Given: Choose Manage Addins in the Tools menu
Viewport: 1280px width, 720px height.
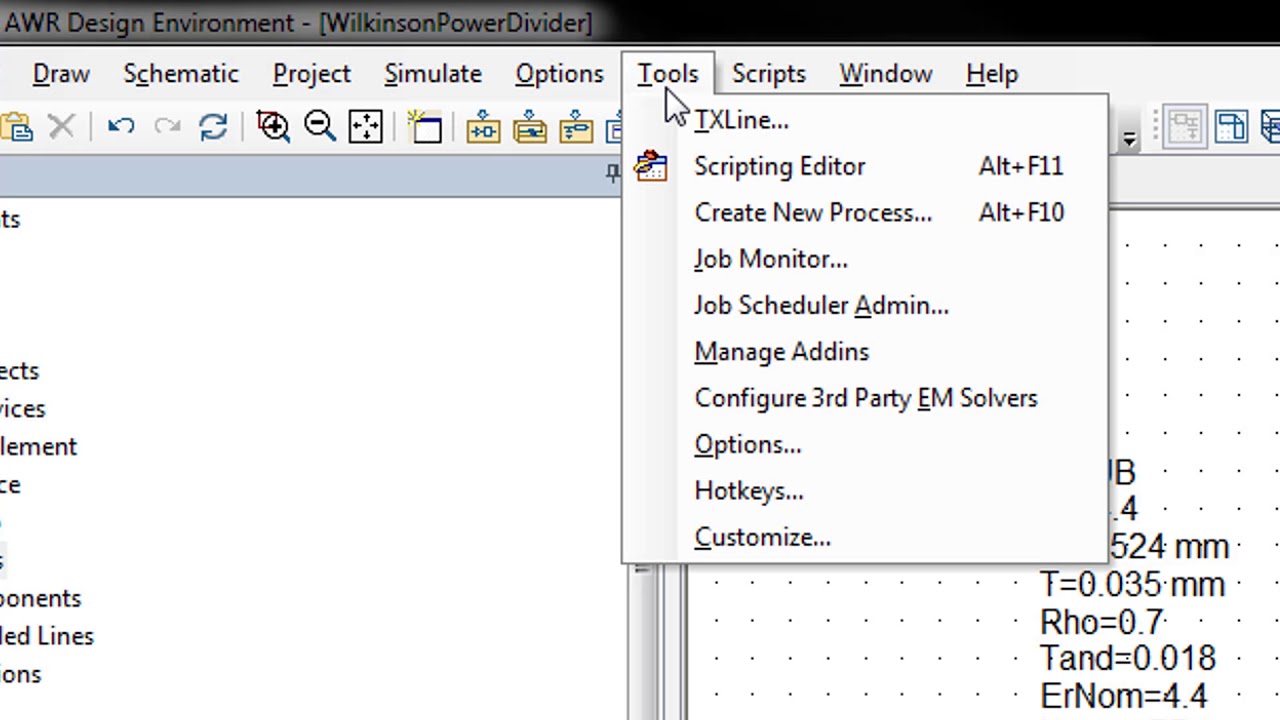Looking at the screenshot, I should point(865,351).
